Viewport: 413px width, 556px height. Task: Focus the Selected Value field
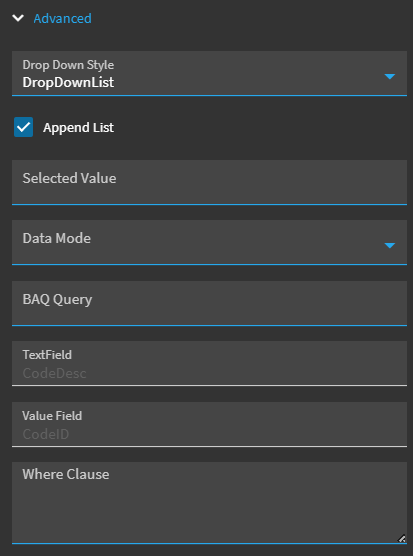pyautogui.click(x=209, y=182)
